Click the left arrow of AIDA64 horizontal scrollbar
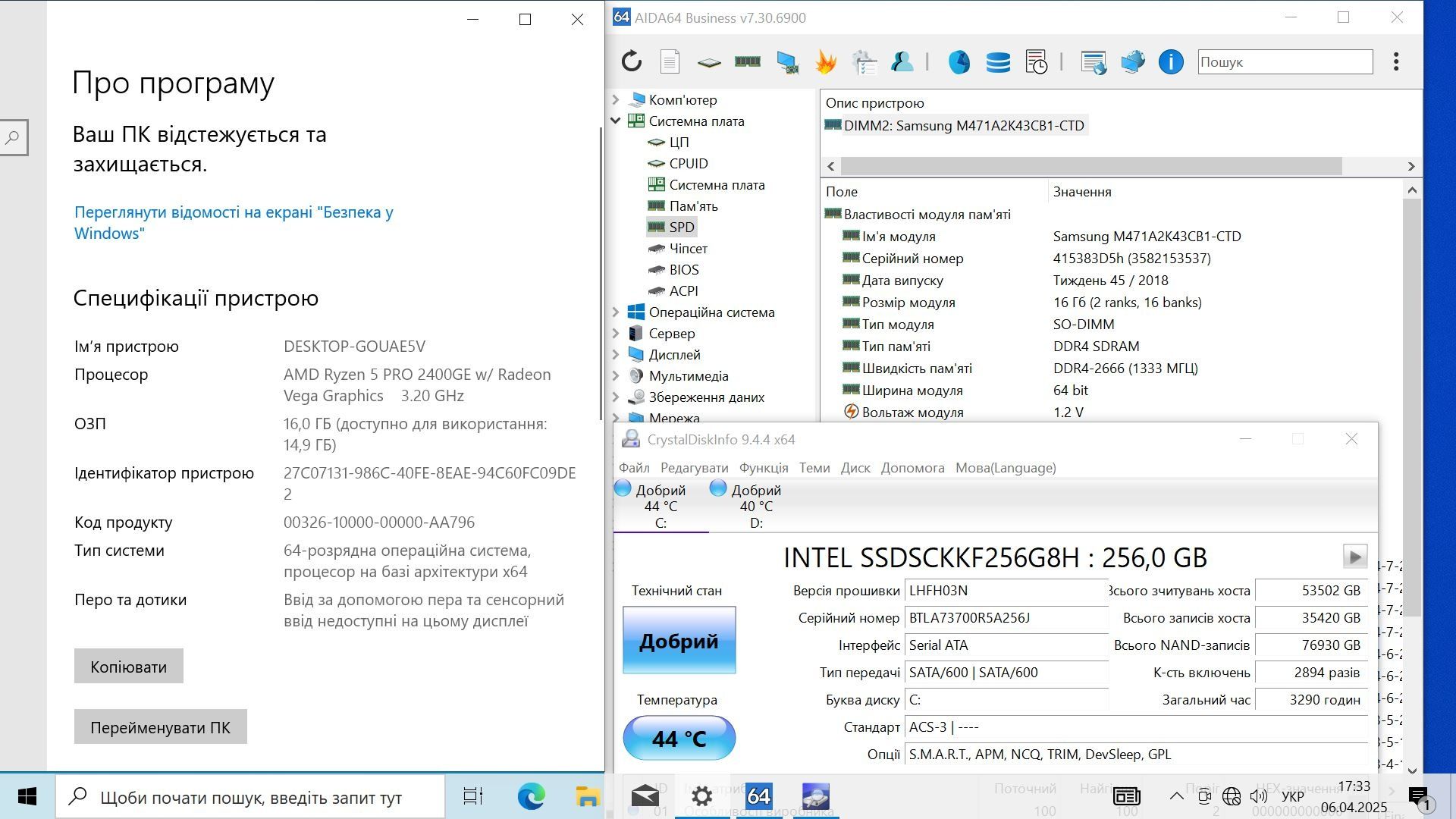Image resolution: width=1456 pixels, height=819 pixels. point(831,166)
